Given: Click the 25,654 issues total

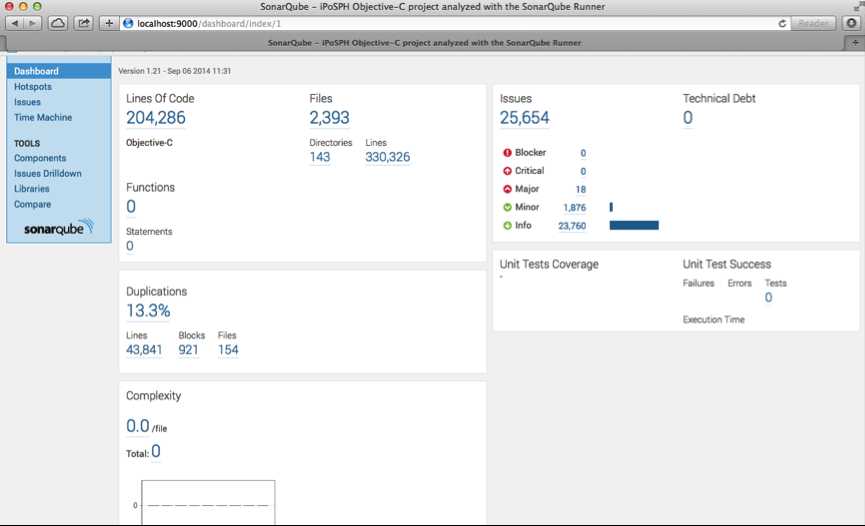Looking at the screenshot, I should click(x=524, y=118).
